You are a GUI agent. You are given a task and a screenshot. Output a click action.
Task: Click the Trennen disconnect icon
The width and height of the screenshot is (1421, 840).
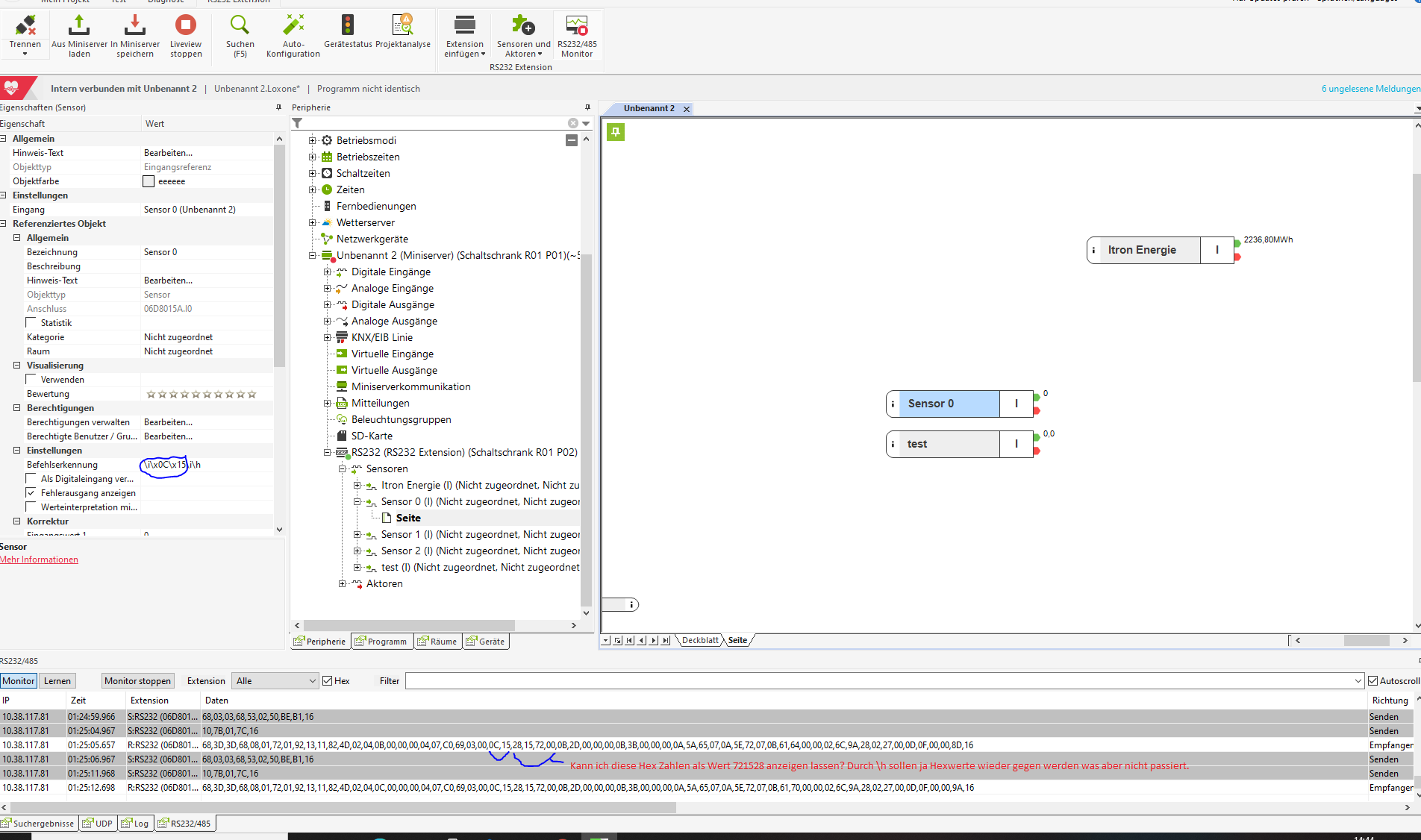coord(25,27)
